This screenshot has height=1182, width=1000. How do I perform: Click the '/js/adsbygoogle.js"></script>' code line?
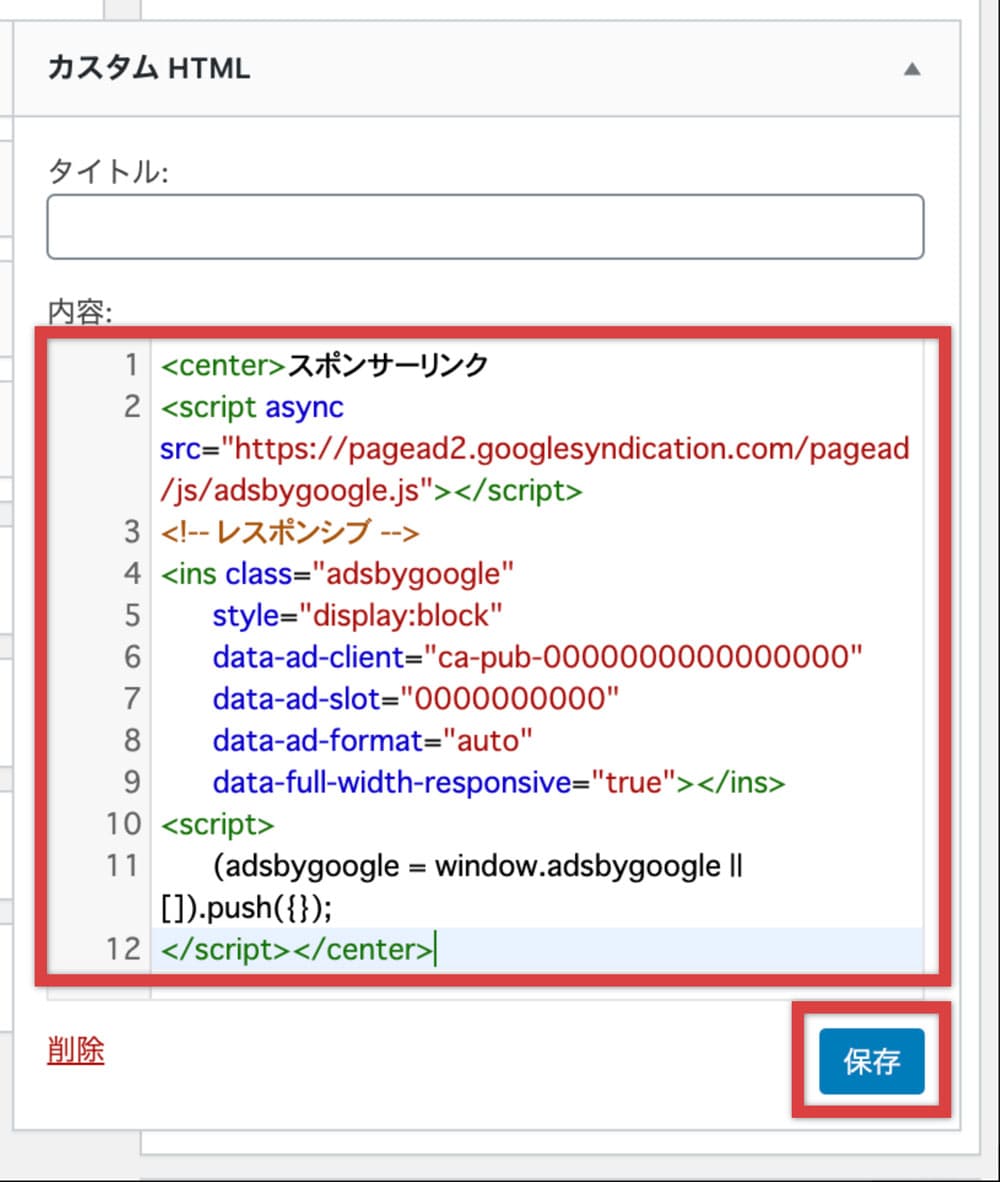click(x=372, y=491)
